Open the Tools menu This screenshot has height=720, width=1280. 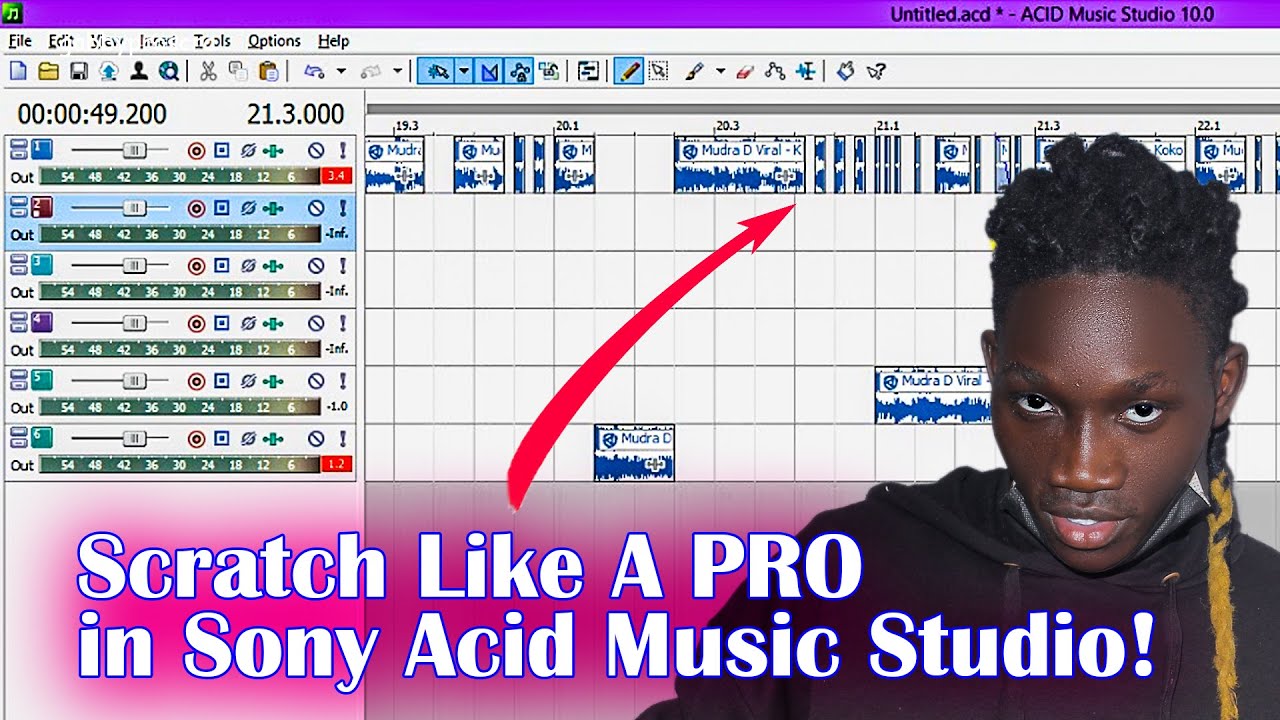tap(212, 41)
